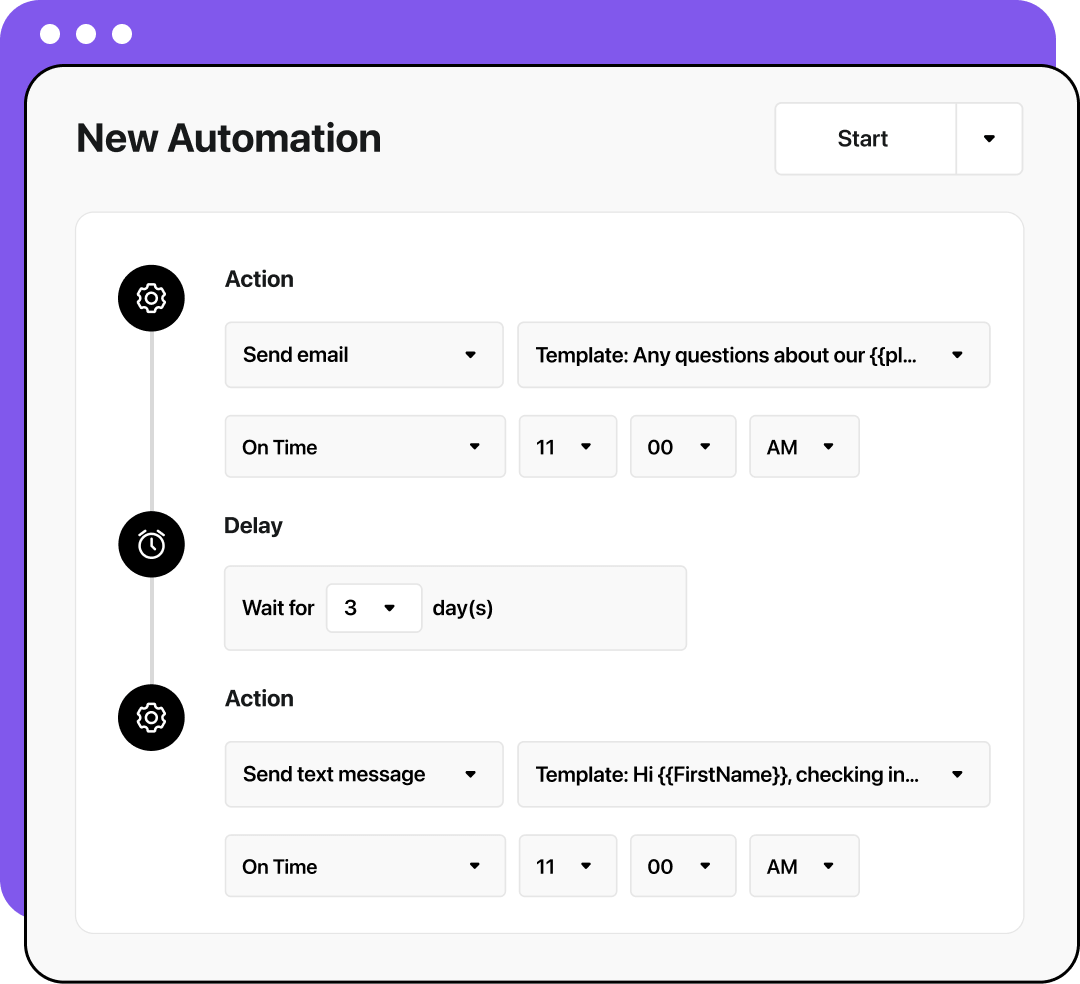Open the Send email action dropdown

coord(363,354)
